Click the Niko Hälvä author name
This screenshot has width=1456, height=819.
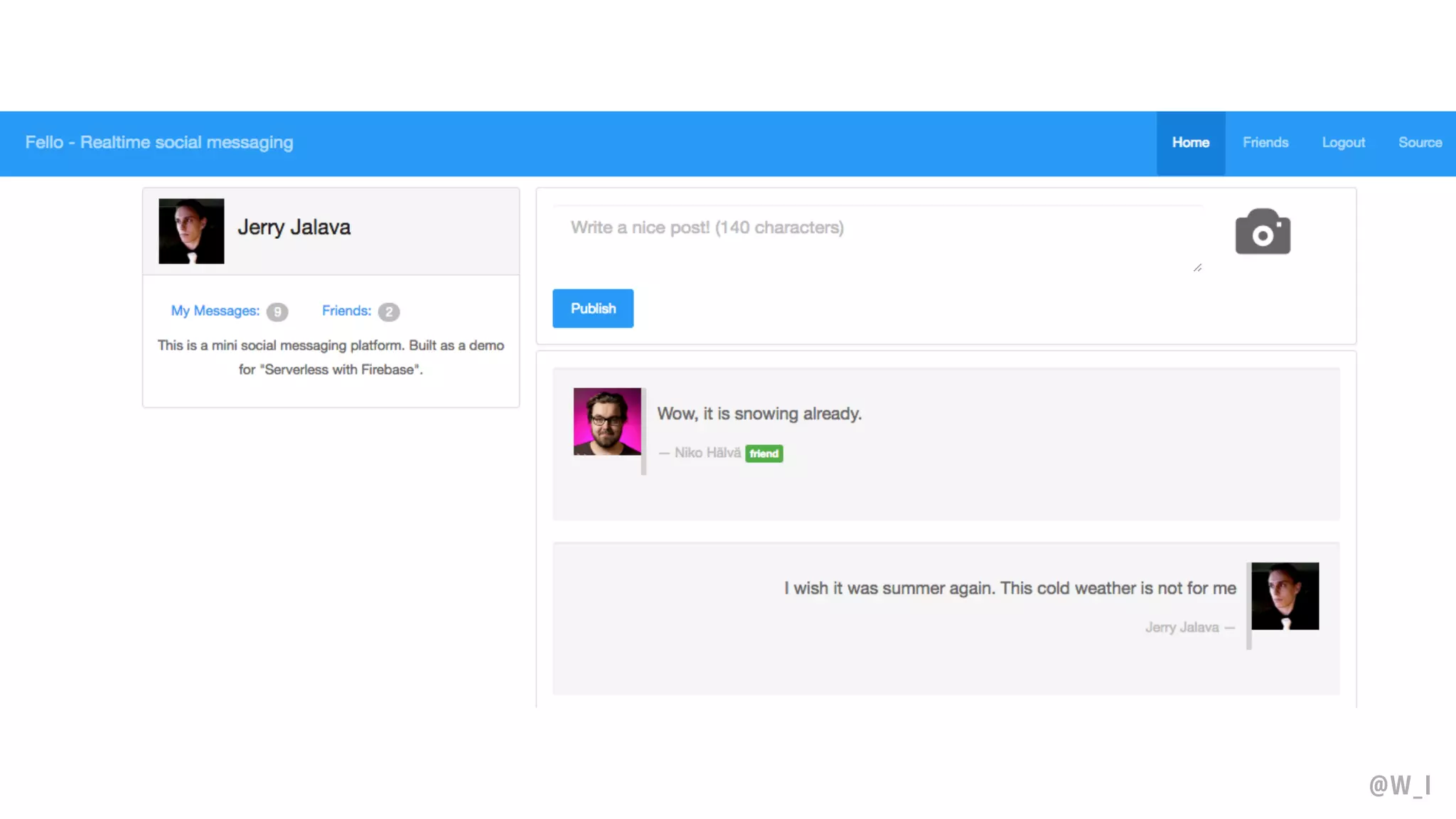pyautogui.click(x=707, y=453)
